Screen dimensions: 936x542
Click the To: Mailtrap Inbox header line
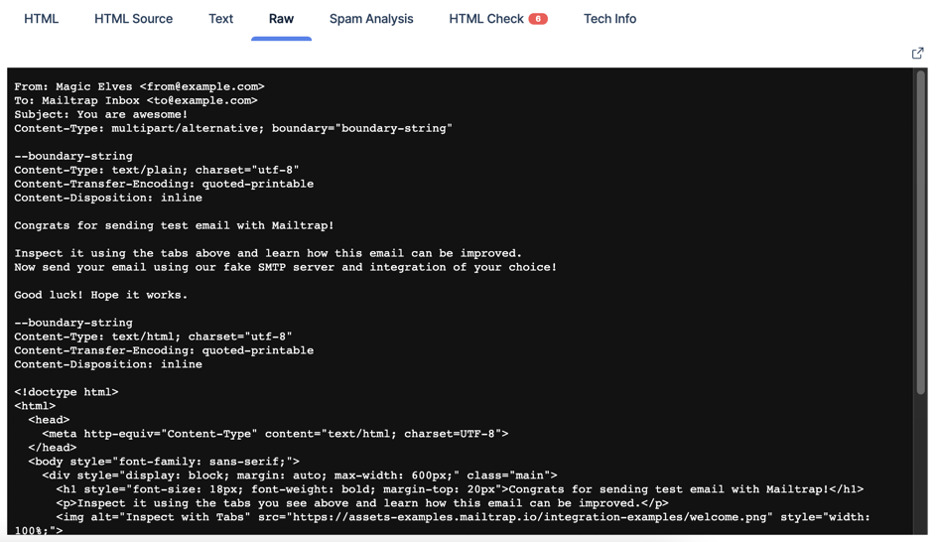point(136,100)
